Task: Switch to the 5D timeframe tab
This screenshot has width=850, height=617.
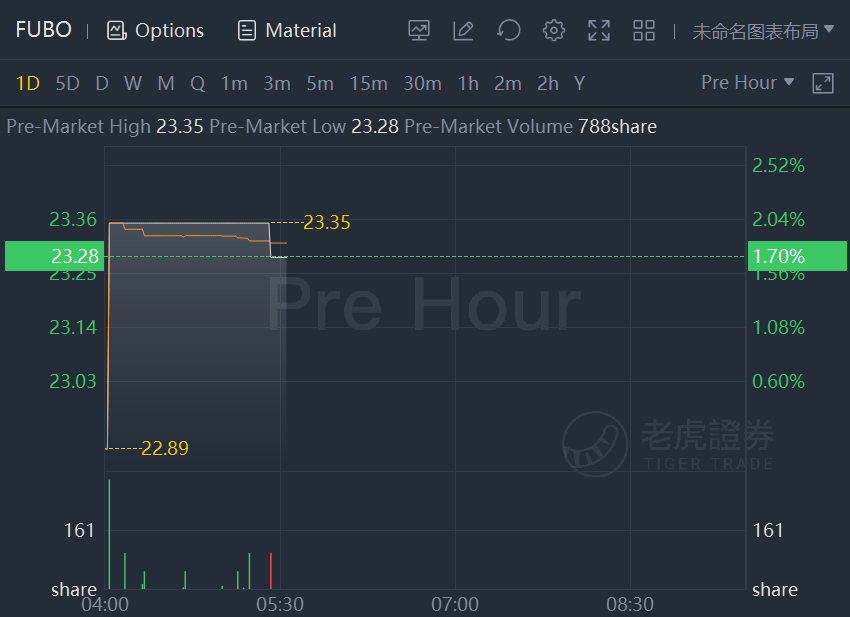Action: pyautogui.click(x=67, y=83)
